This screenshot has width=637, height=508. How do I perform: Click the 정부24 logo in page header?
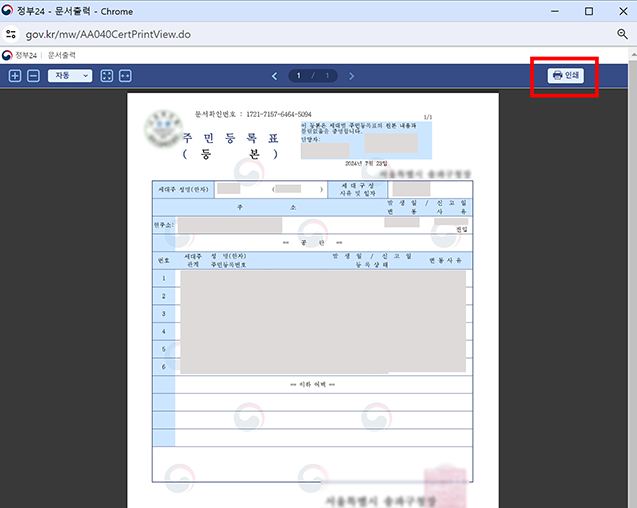[20, 55]
